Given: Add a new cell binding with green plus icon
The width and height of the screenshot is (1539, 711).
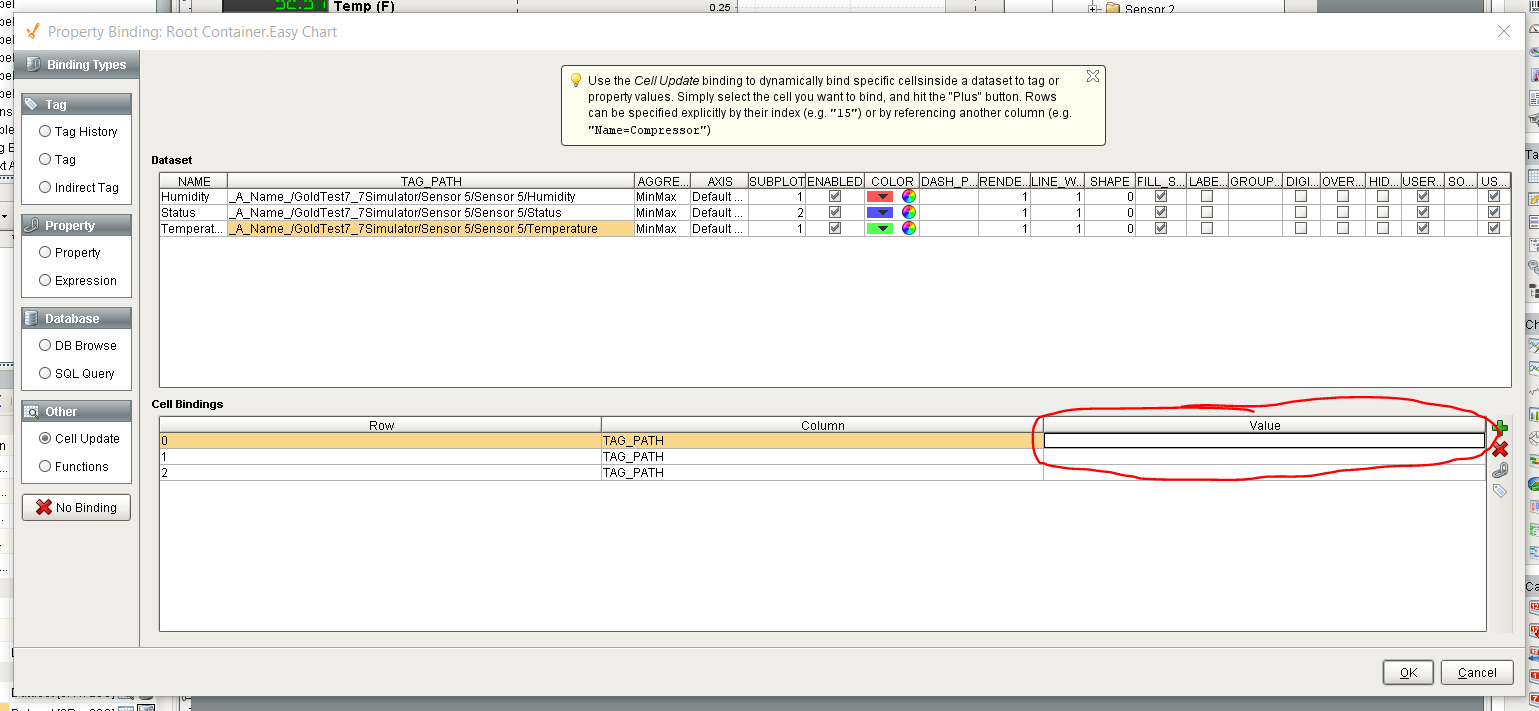Looking at the screenshot, I should [x=1500, y=427].
